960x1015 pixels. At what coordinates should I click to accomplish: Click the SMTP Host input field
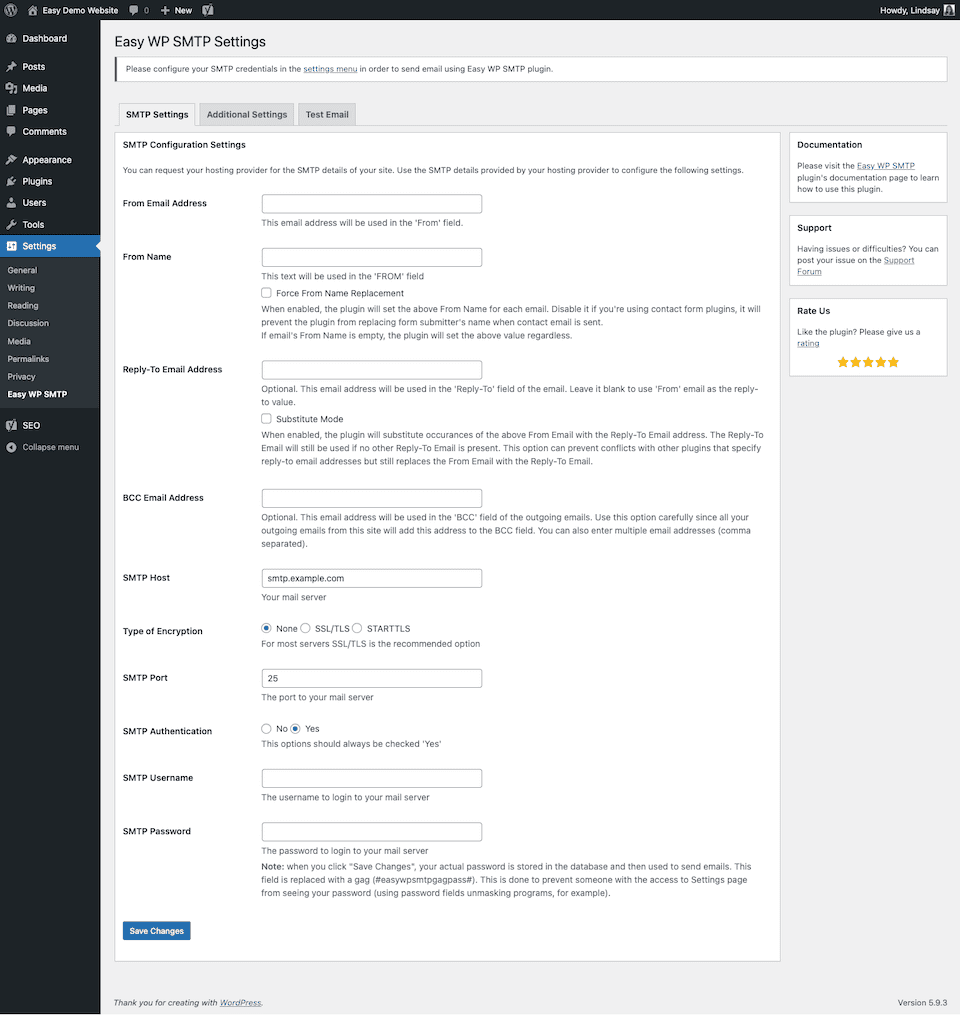371,578
